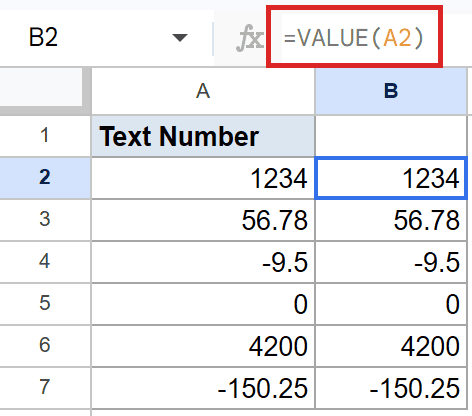Select cell B7 containing -150.25
Image resolution: width=472 pixels, height=416 pixels.
391,388
